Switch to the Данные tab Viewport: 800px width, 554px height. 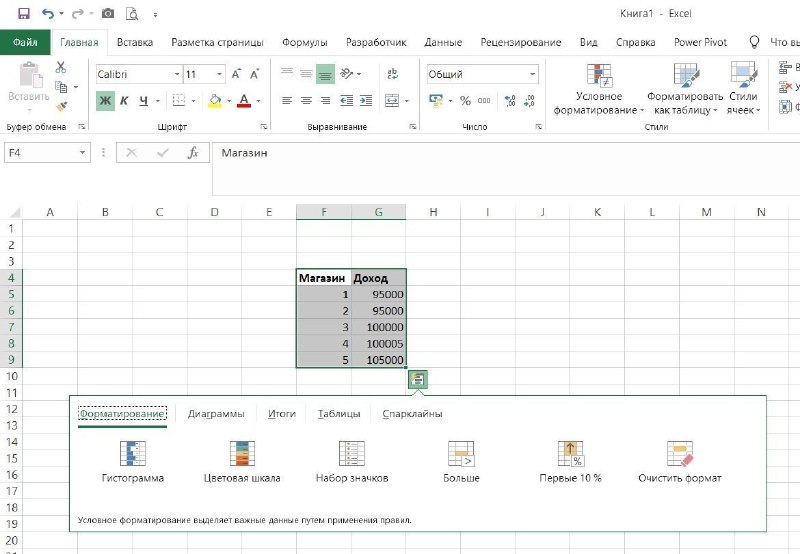pyautogui.click(x=443, y=42)
